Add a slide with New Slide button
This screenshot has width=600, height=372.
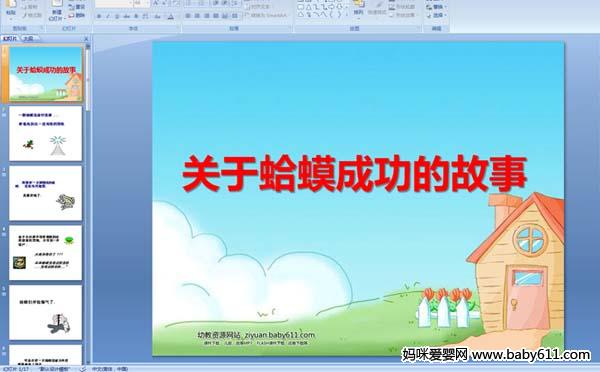(56, 10)
